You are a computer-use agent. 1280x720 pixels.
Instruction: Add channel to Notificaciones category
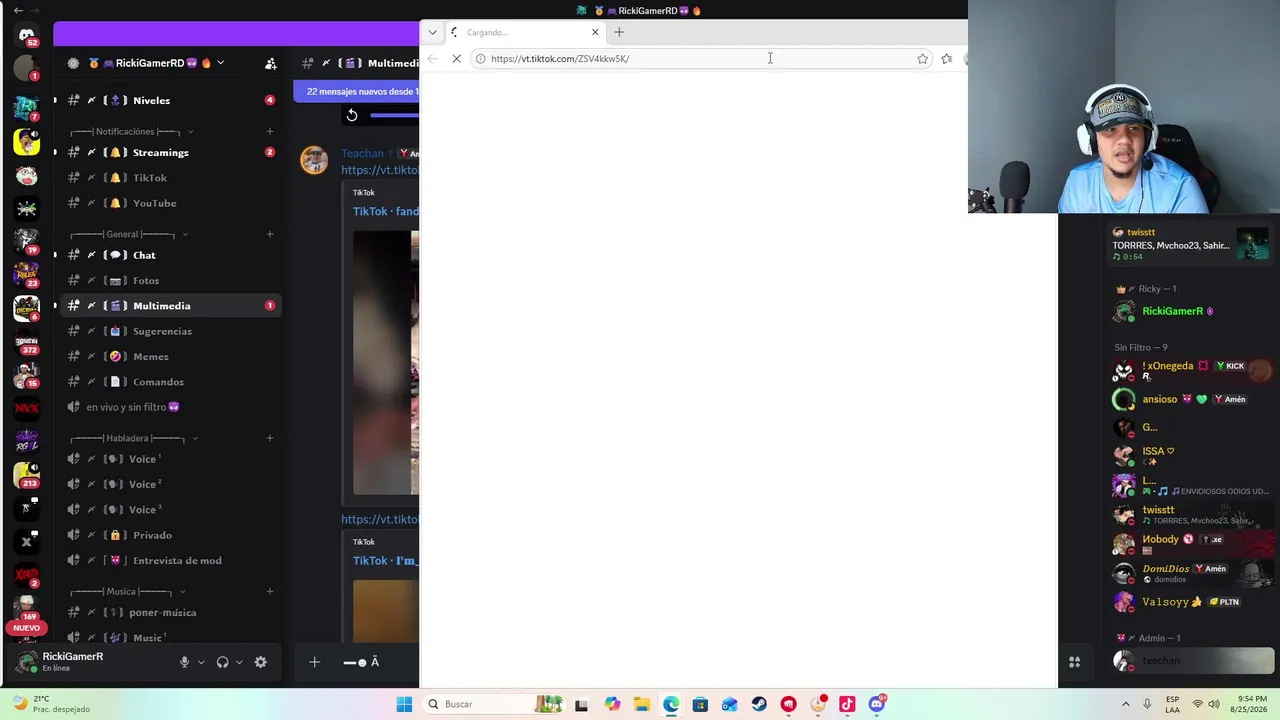tap(270, 131)
